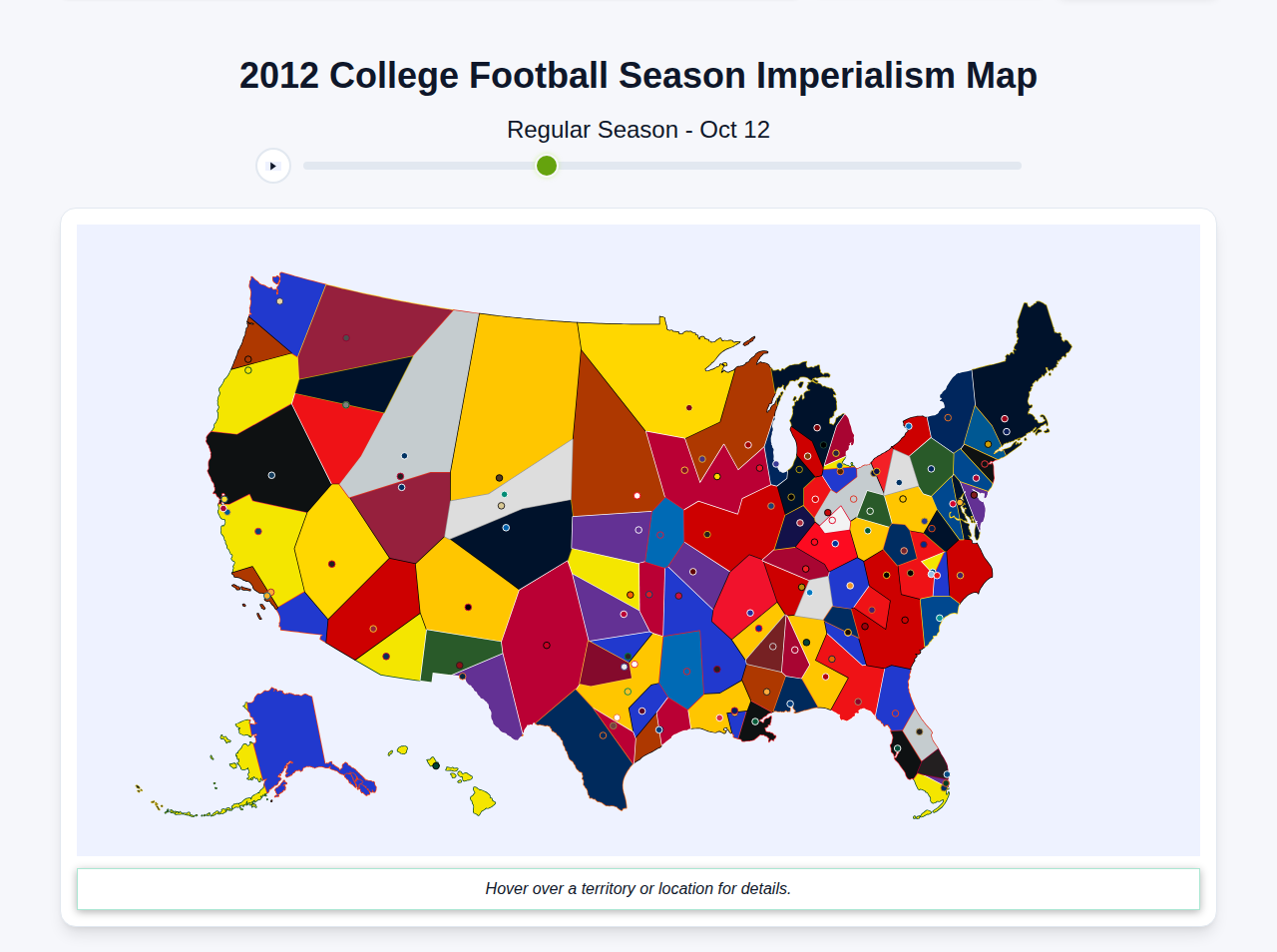This screenshot has height=952, width=1277.
Task: Click the team dot in central Texas
Action: coord(547,646)
